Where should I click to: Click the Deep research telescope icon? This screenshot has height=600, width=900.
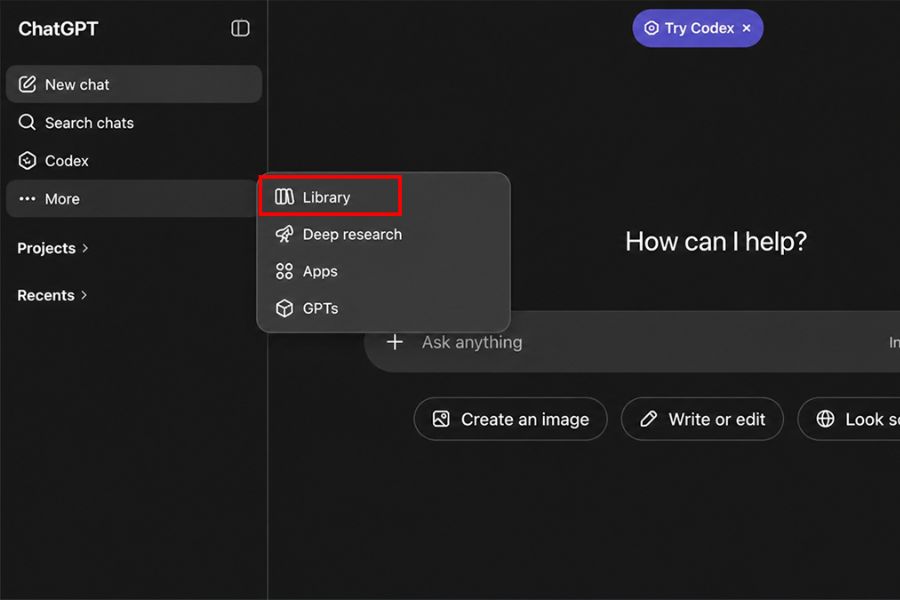click(284, 234)
